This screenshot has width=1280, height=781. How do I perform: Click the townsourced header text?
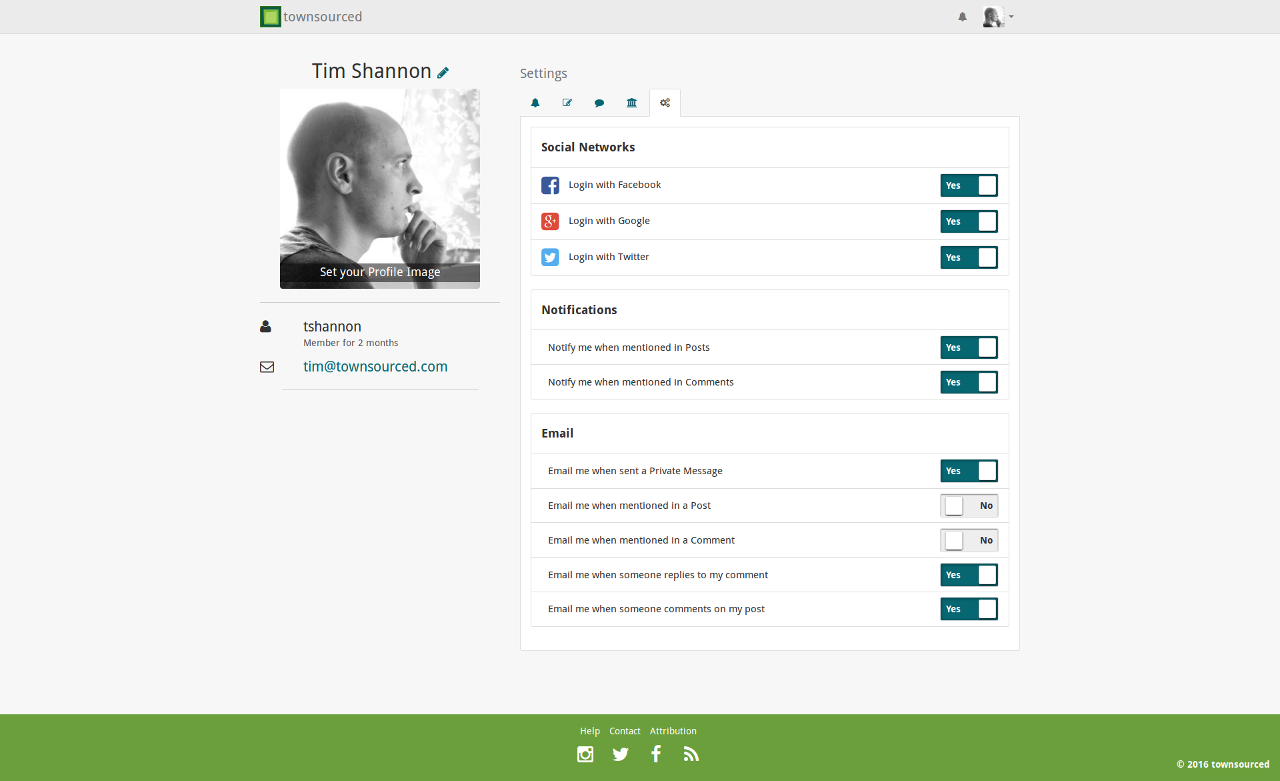[323, 17]
